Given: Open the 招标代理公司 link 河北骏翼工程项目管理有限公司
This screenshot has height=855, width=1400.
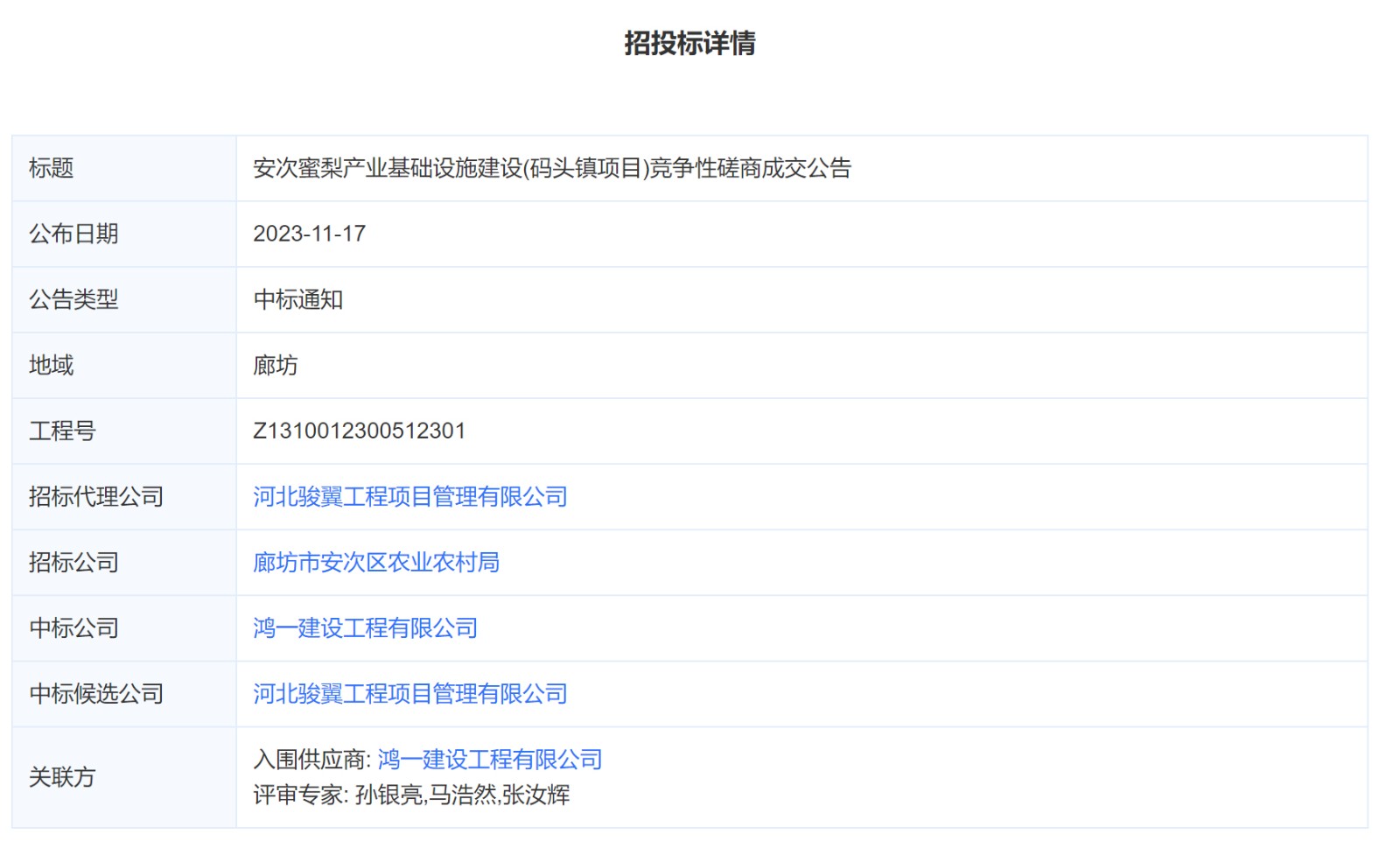Looking at the screenshot, I should (x=409, y=497).
